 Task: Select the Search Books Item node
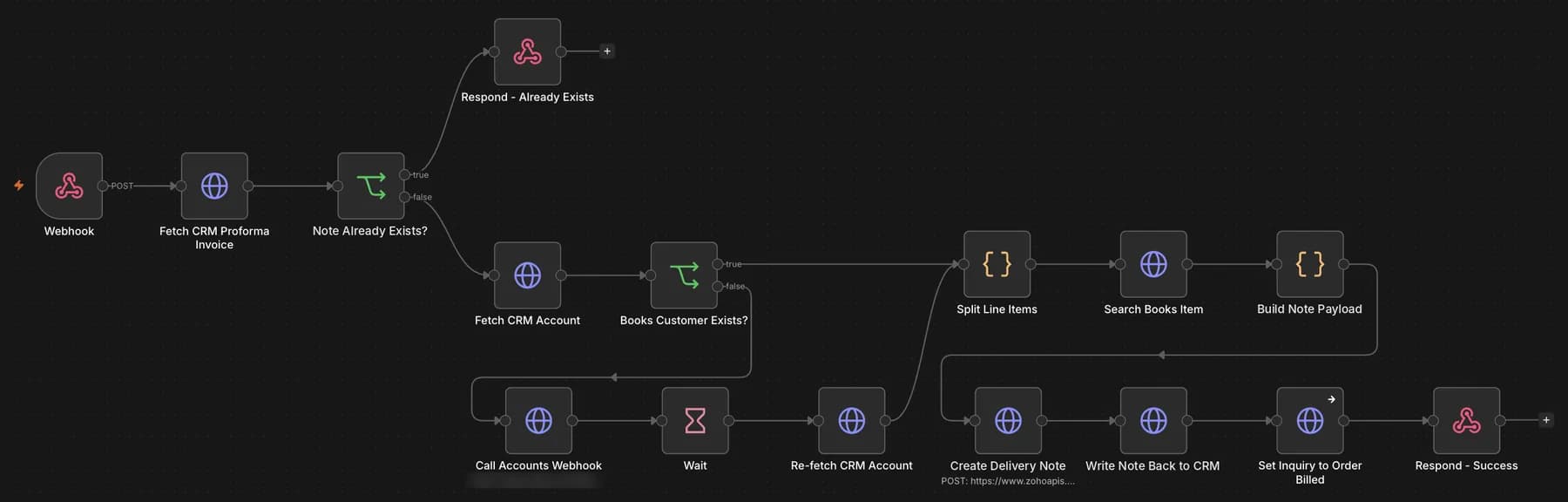click(x=1153, y=264)
